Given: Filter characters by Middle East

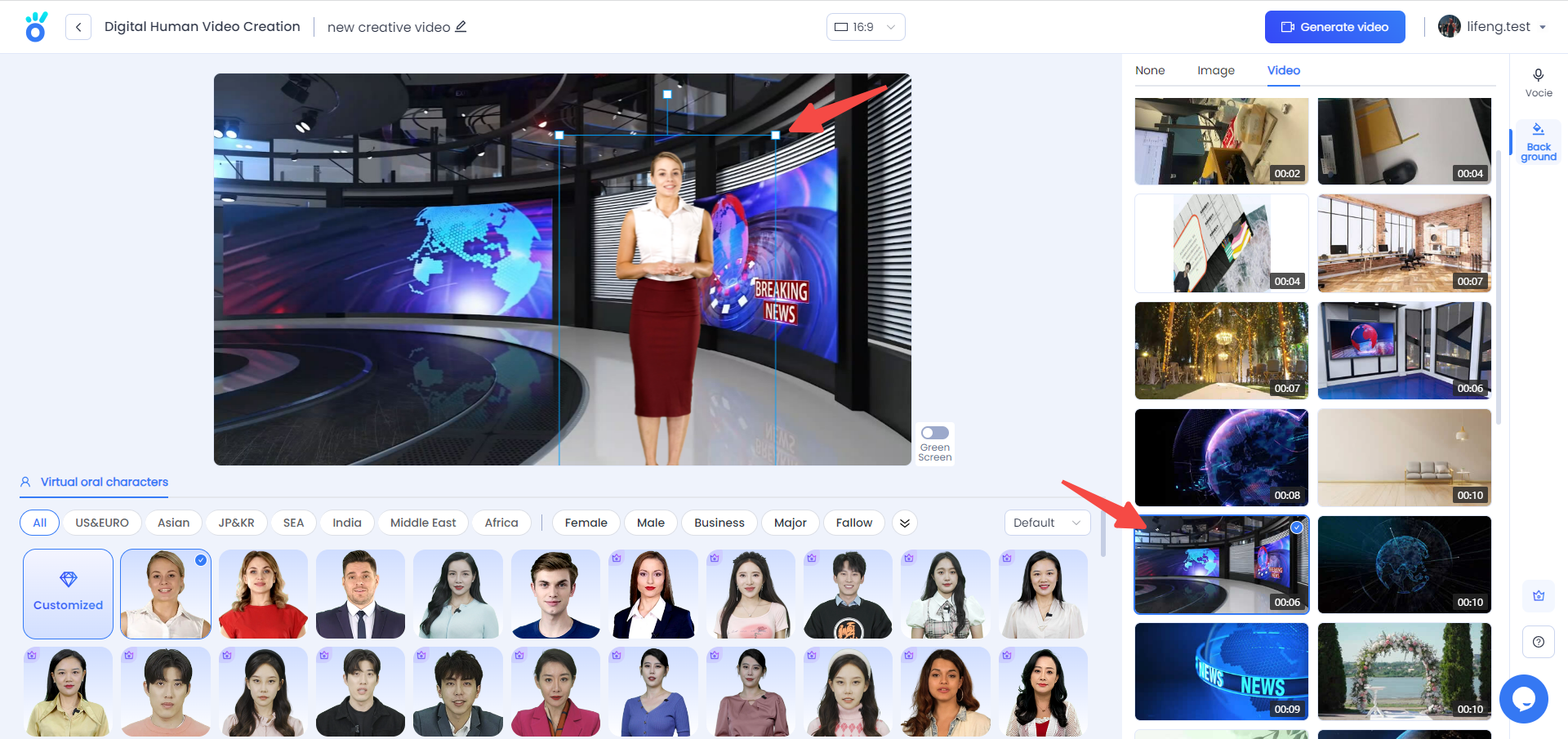Looking at the screenshot, I should [423, 523].
